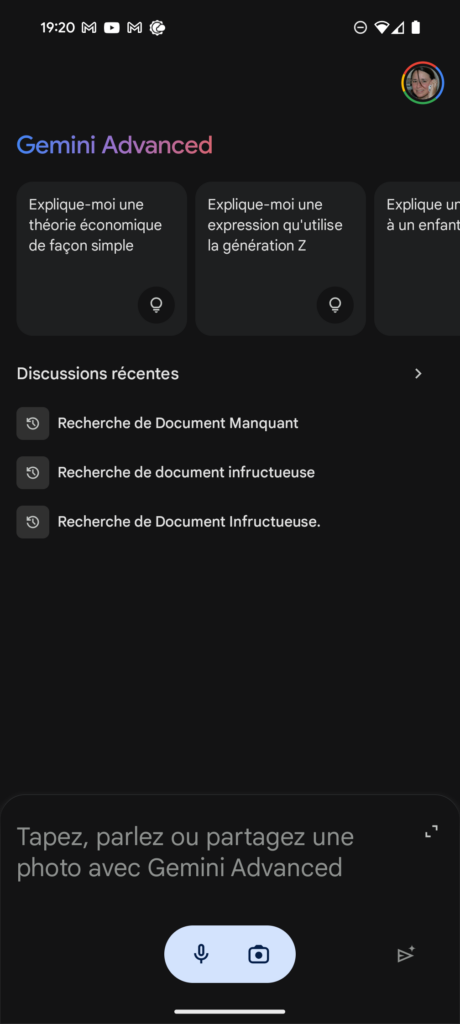This screenshot has width=460, height=1024.
Task: Tap the Discussions récentes heading
Action: (97, 374)
